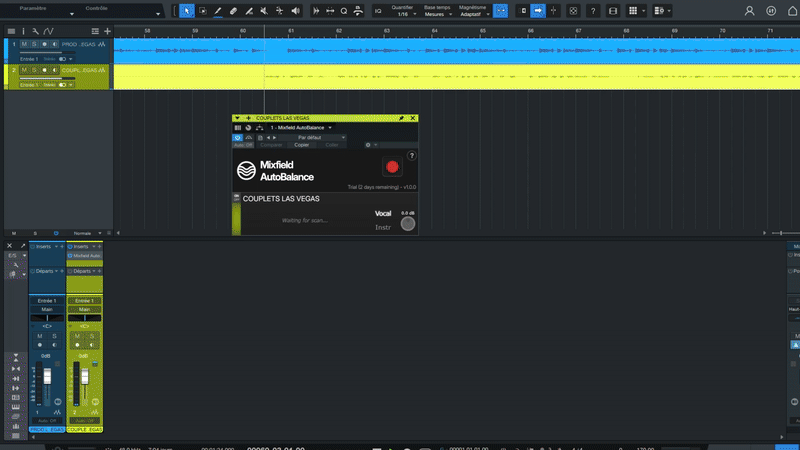Select Vocal mode in AutoBalance
Image resolution: width=800 pixels, height=450 pixels.
pos(383,214)
